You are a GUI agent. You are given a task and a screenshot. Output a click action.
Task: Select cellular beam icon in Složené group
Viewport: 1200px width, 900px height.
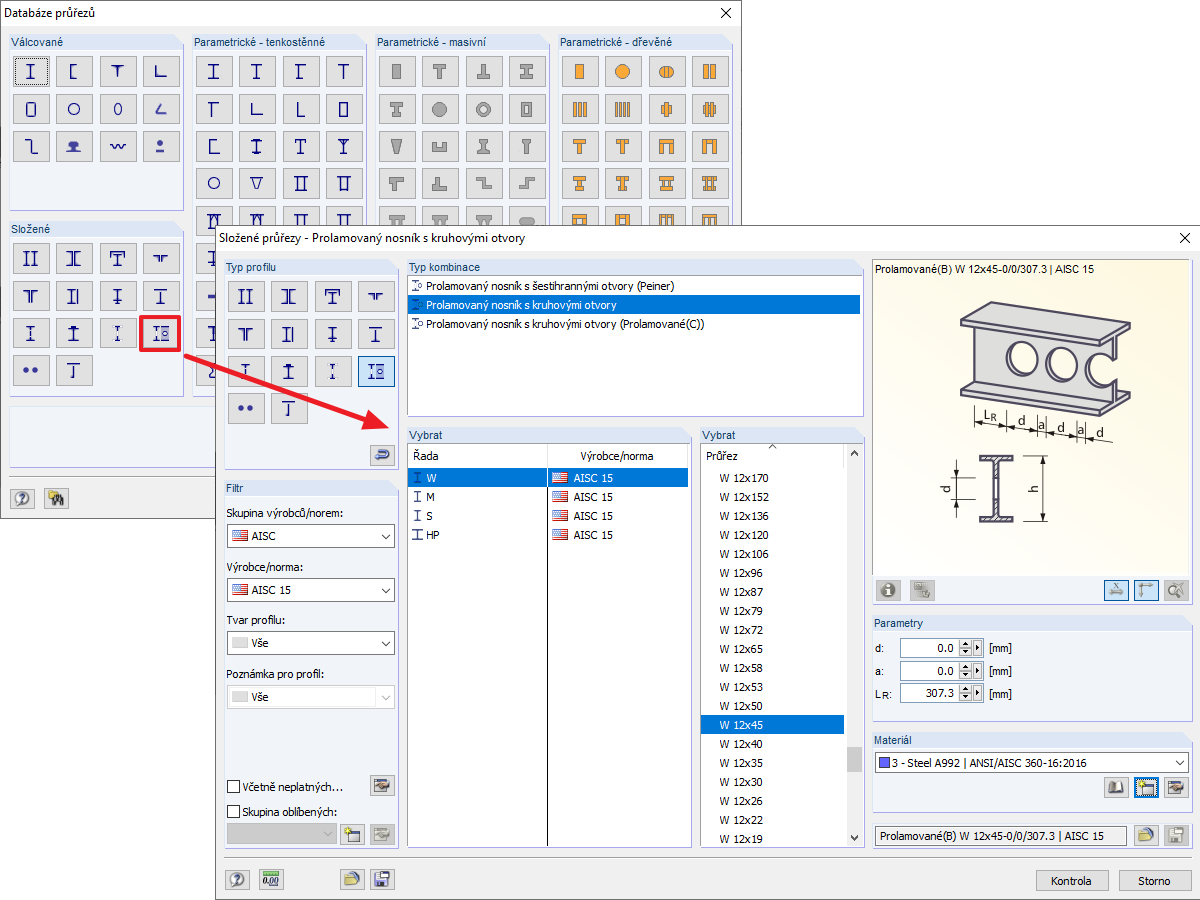[x=161, y=333]
